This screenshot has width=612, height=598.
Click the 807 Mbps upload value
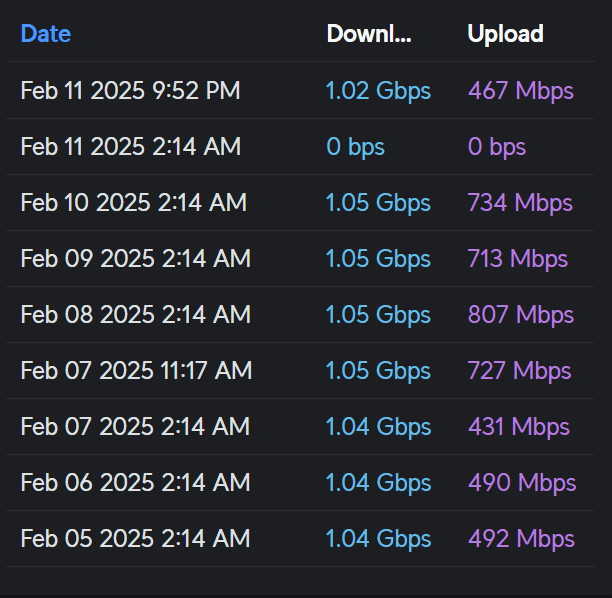point(521,315)
